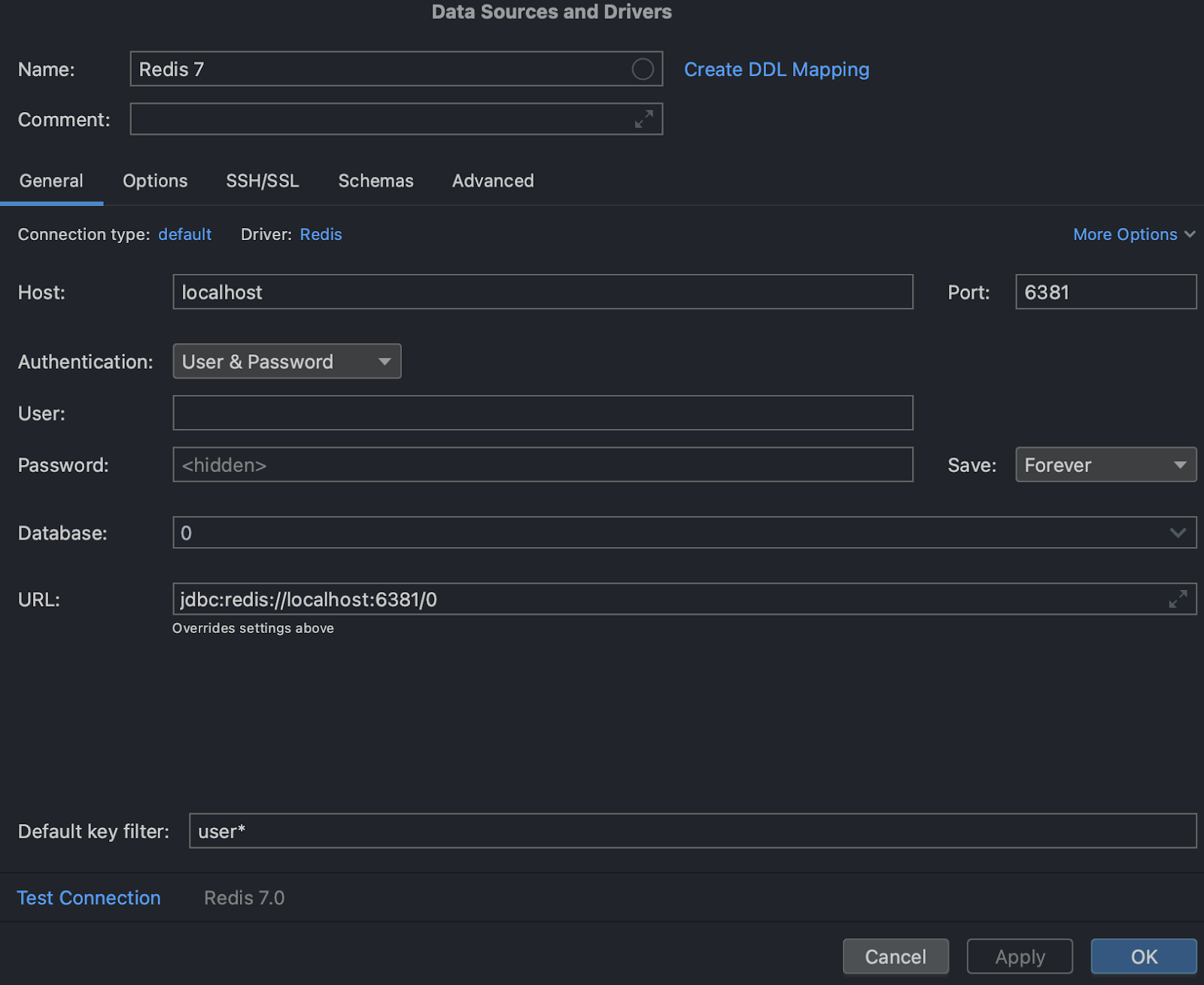Go to the Schemas tab
Screen dimensions: 1204x985
coord(375,181)
